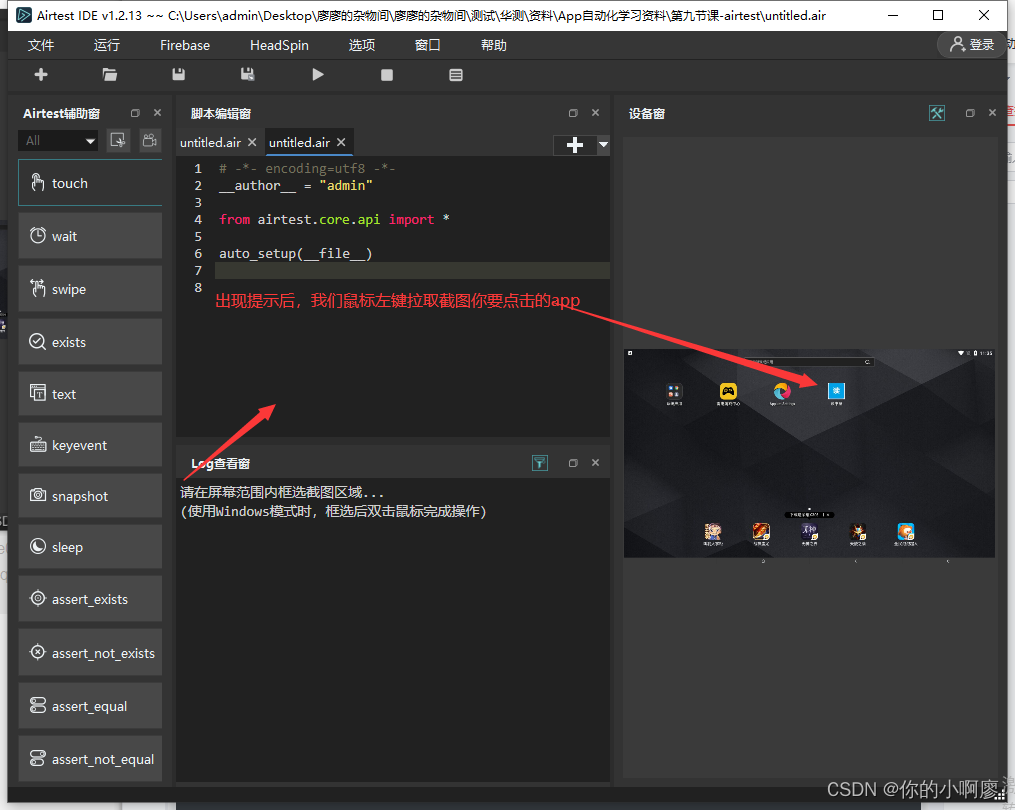
Task: Open the Firebase menu
Action: pos(185,45)
